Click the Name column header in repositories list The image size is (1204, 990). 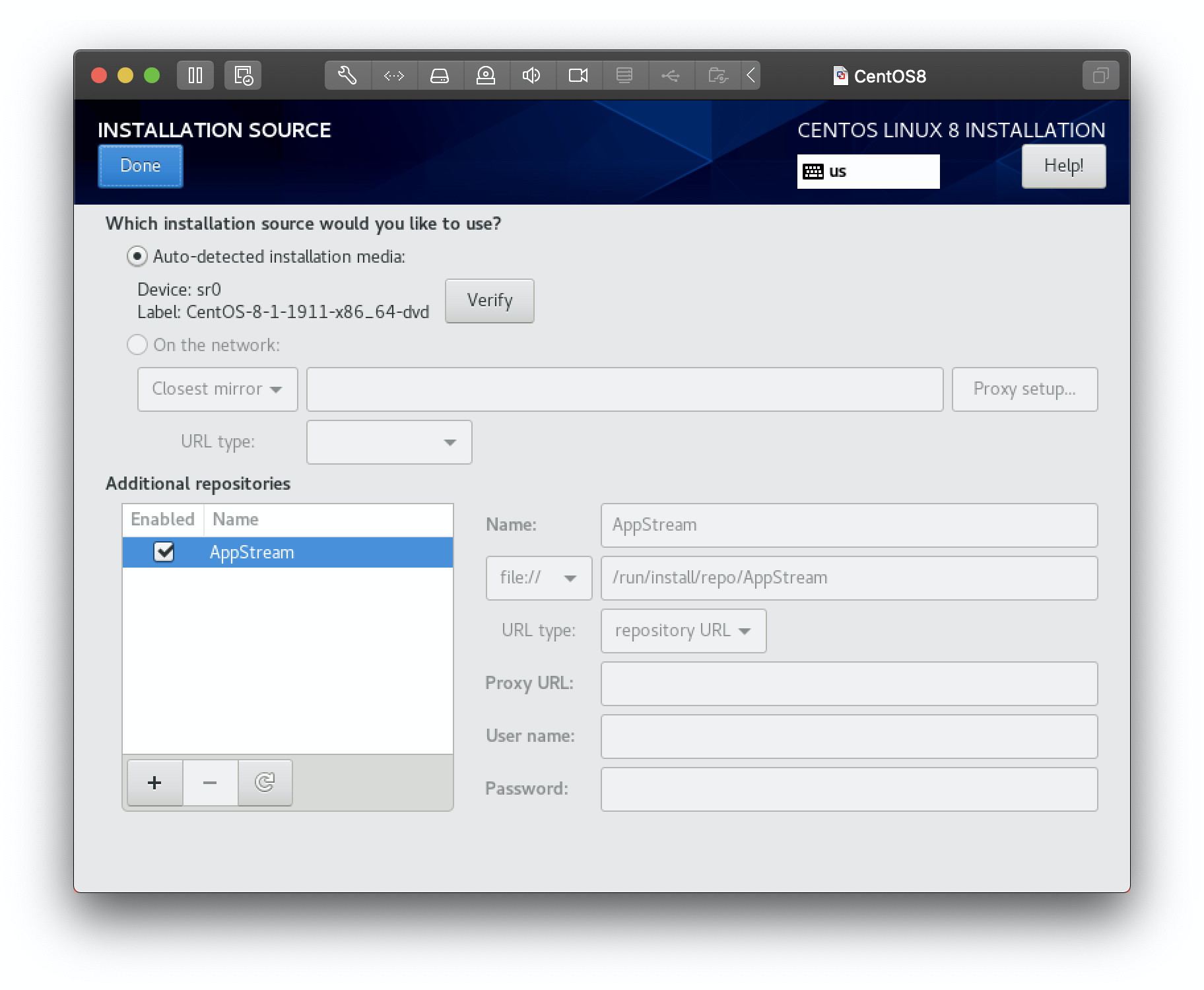click(x=328, y=519)
